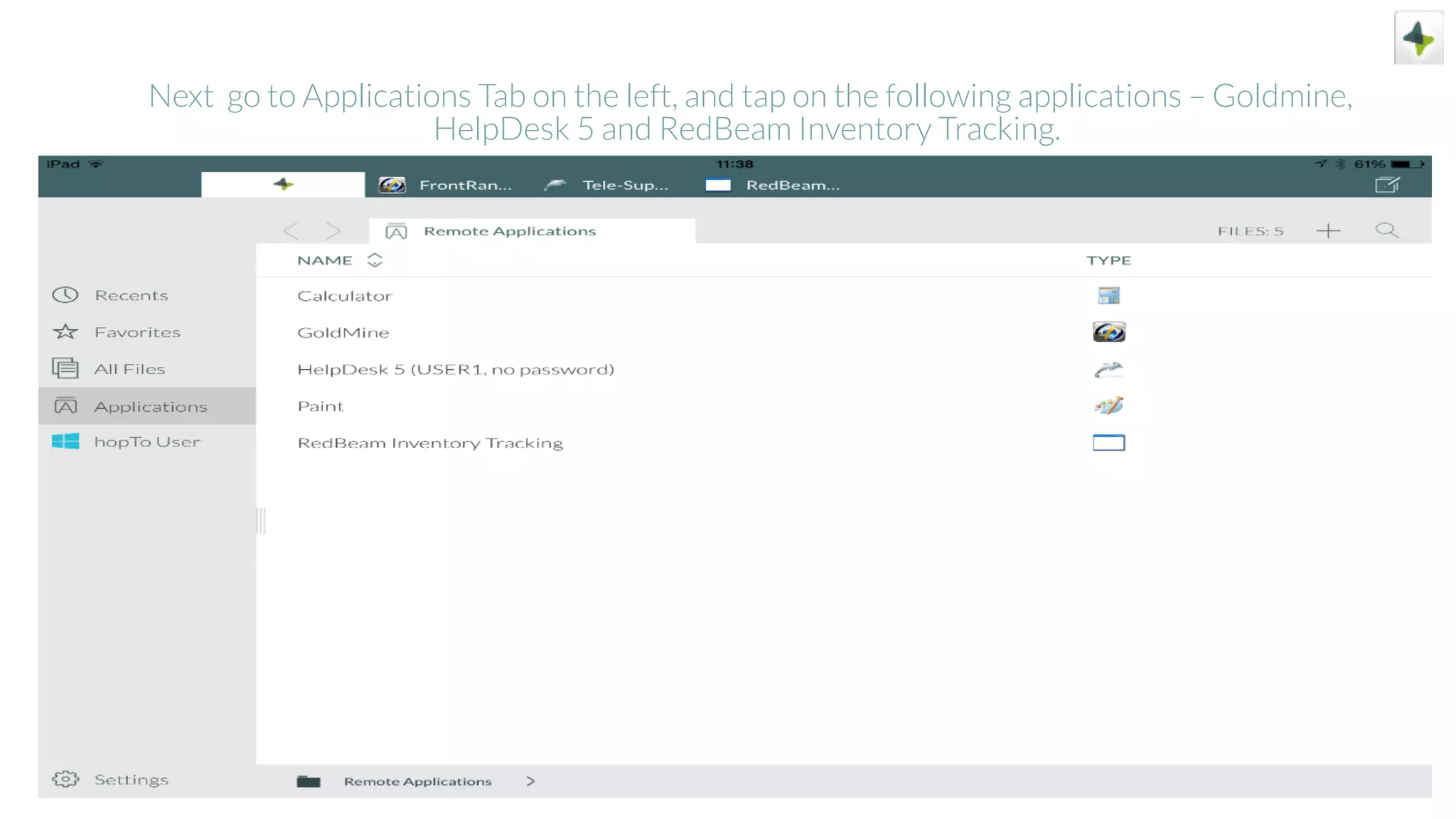Launch Paint from the list
The image size is (1456, 819).
click(843, 406)
